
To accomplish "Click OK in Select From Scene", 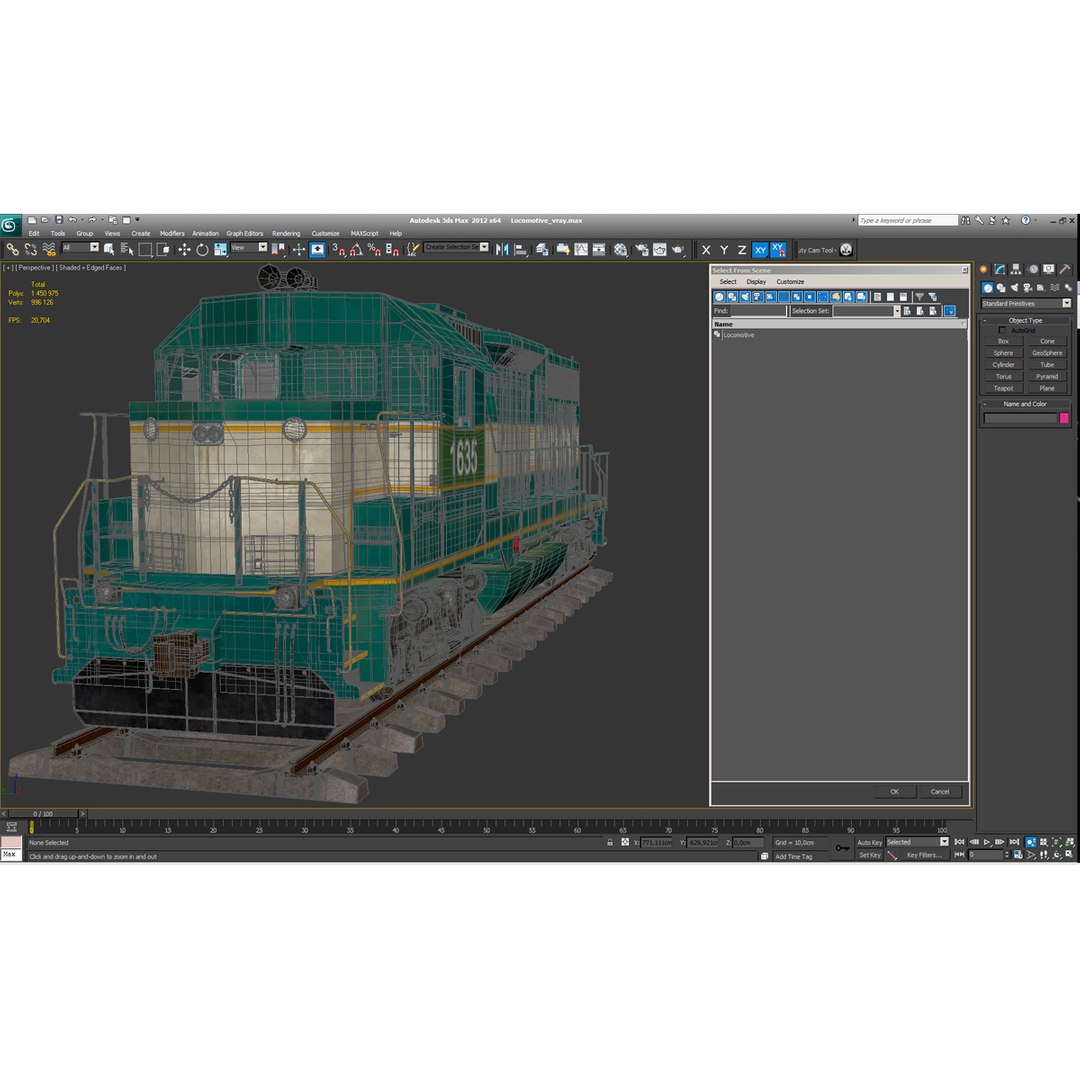I will pyautogui.click(x=895, y=791).
